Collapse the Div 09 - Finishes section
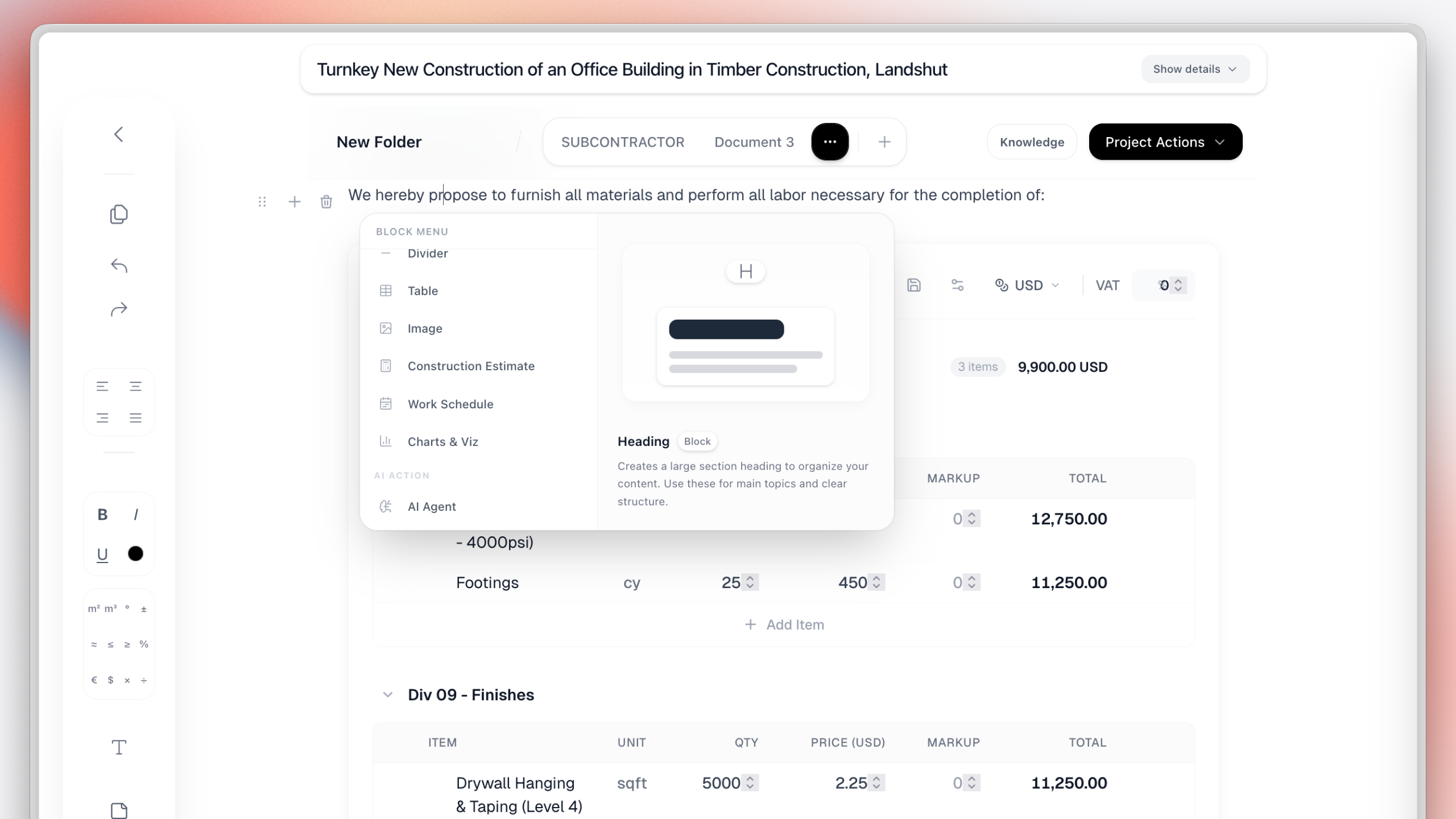Image resolution: width=1456 pixels, height=819 pixels. point(387,694)
